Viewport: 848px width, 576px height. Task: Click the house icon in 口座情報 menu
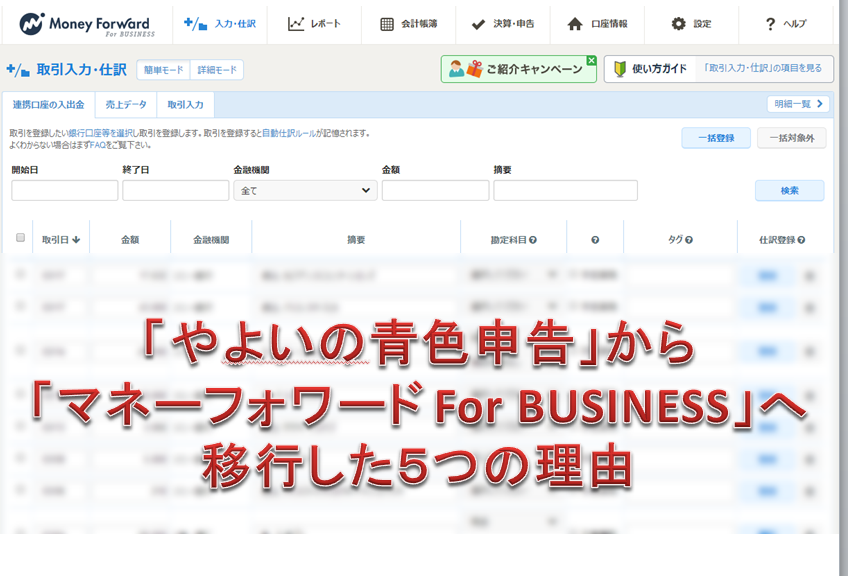575,24
